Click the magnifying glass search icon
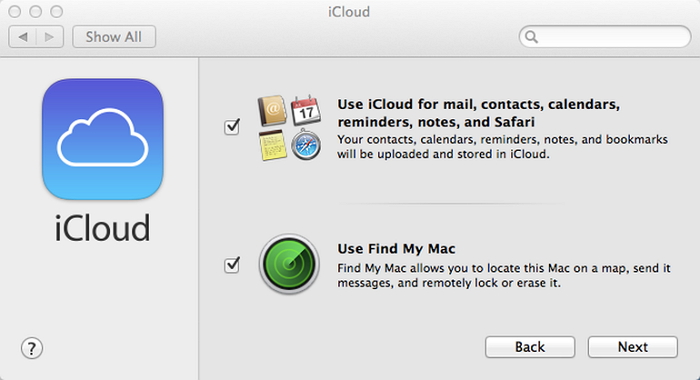The height and width of the screenshot is (380, 700). tap(531, 37)
